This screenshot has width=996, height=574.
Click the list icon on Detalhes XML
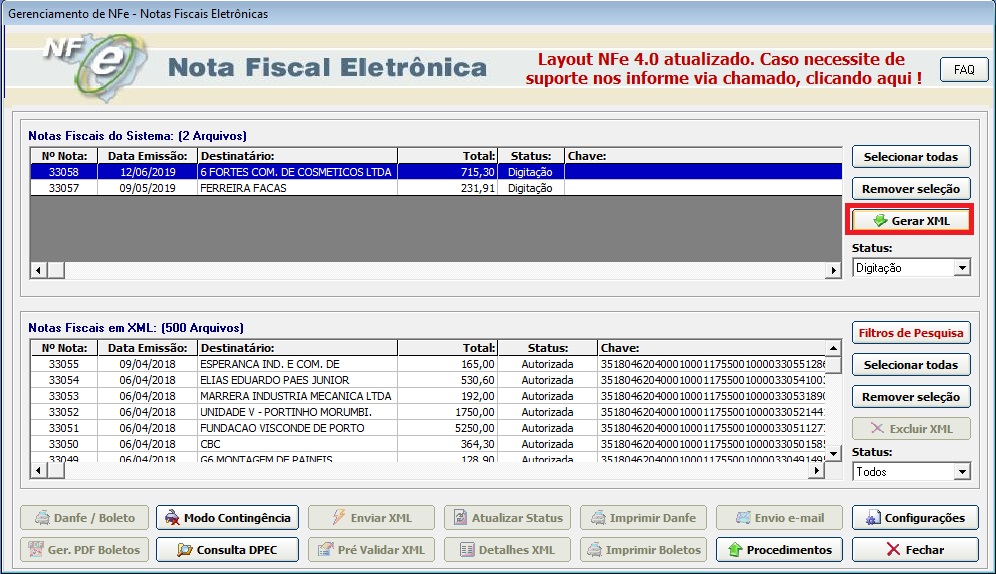[x=467, y=549]
